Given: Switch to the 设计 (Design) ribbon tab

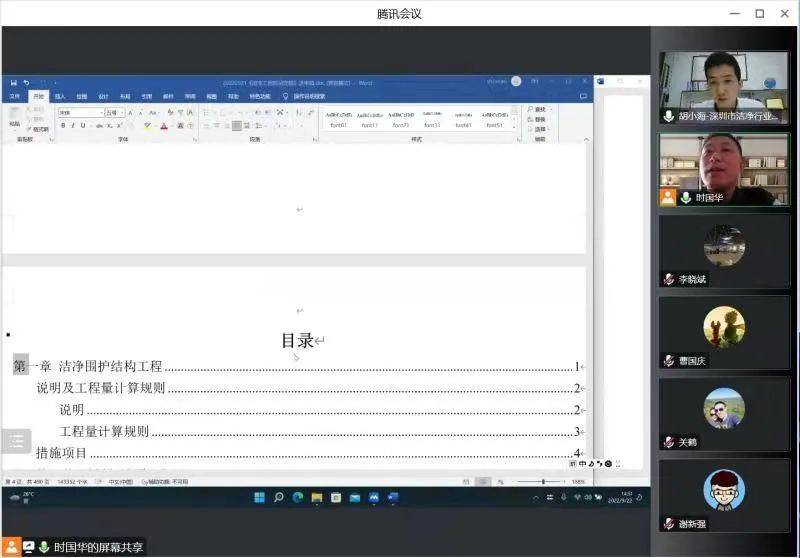Looking at the screenshot, I should [x=104, y=96].
